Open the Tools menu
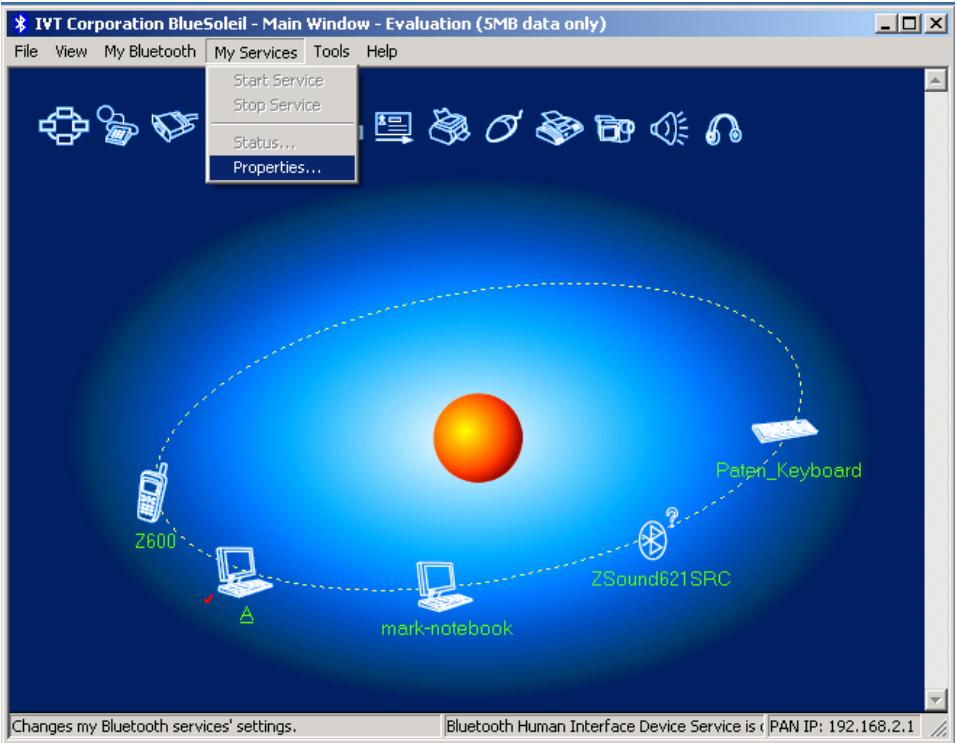Image resolution: width=957 pixels, height=743 pixels. pyautogui.click(x=331, y=52)
